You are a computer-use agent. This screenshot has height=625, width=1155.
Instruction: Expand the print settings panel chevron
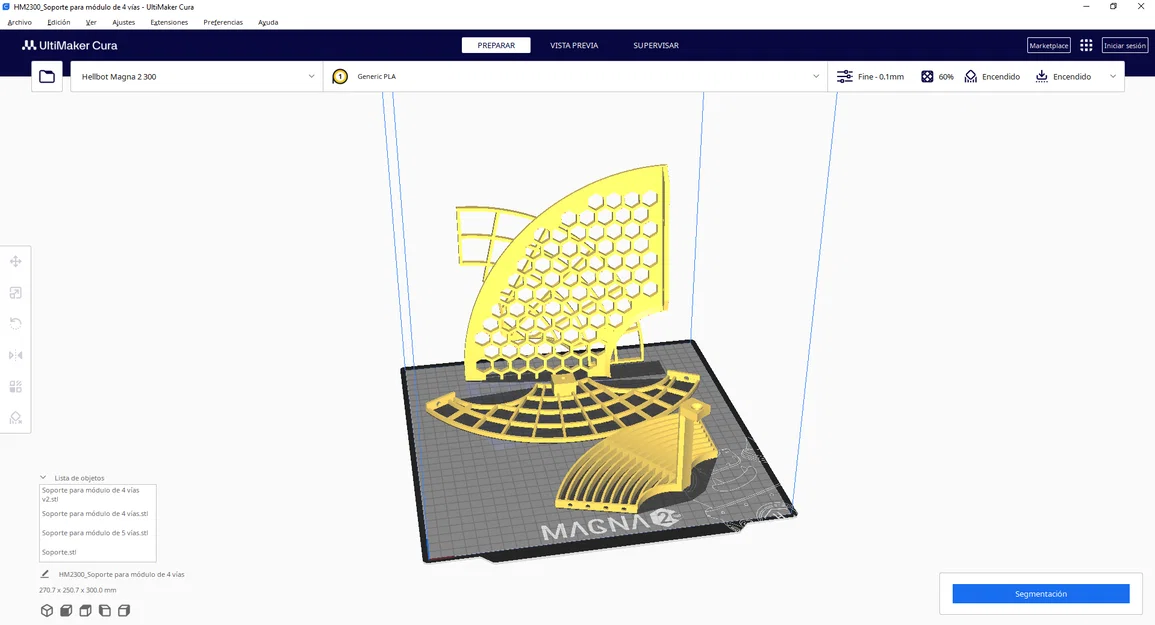pyautogui.click(x=1113, y=77)
